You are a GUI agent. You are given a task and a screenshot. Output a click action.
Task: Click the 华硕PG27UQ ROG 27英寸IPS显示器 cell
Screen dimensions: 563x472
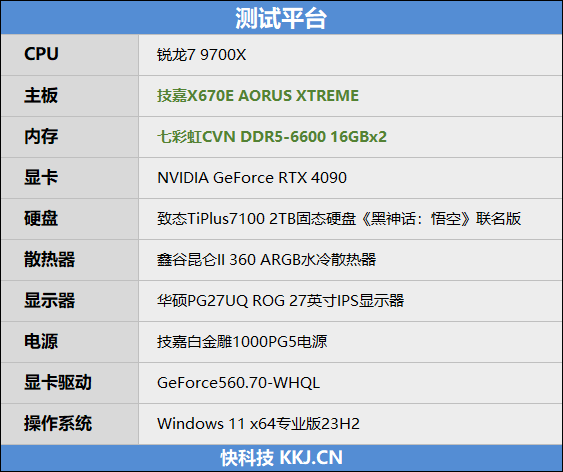[x=280, y=300]
